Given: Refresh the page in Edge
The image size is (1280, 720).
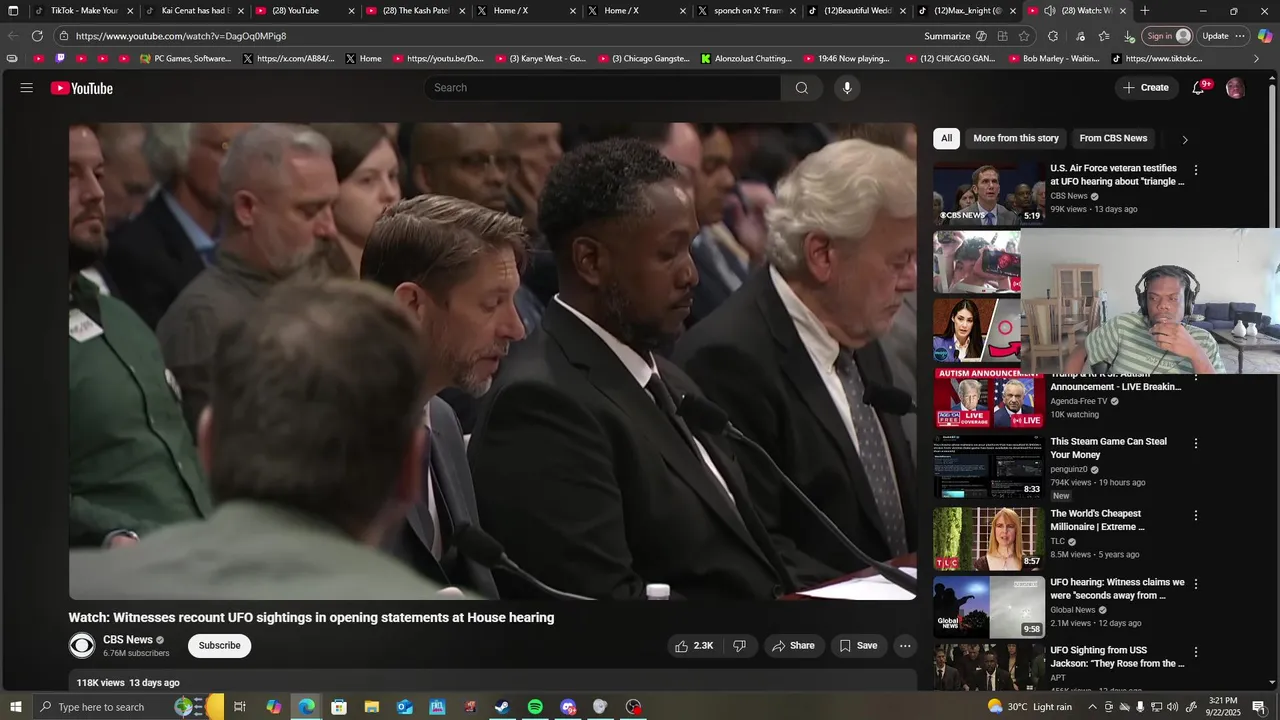Looking at the screenshot, I should pos(37,36).
